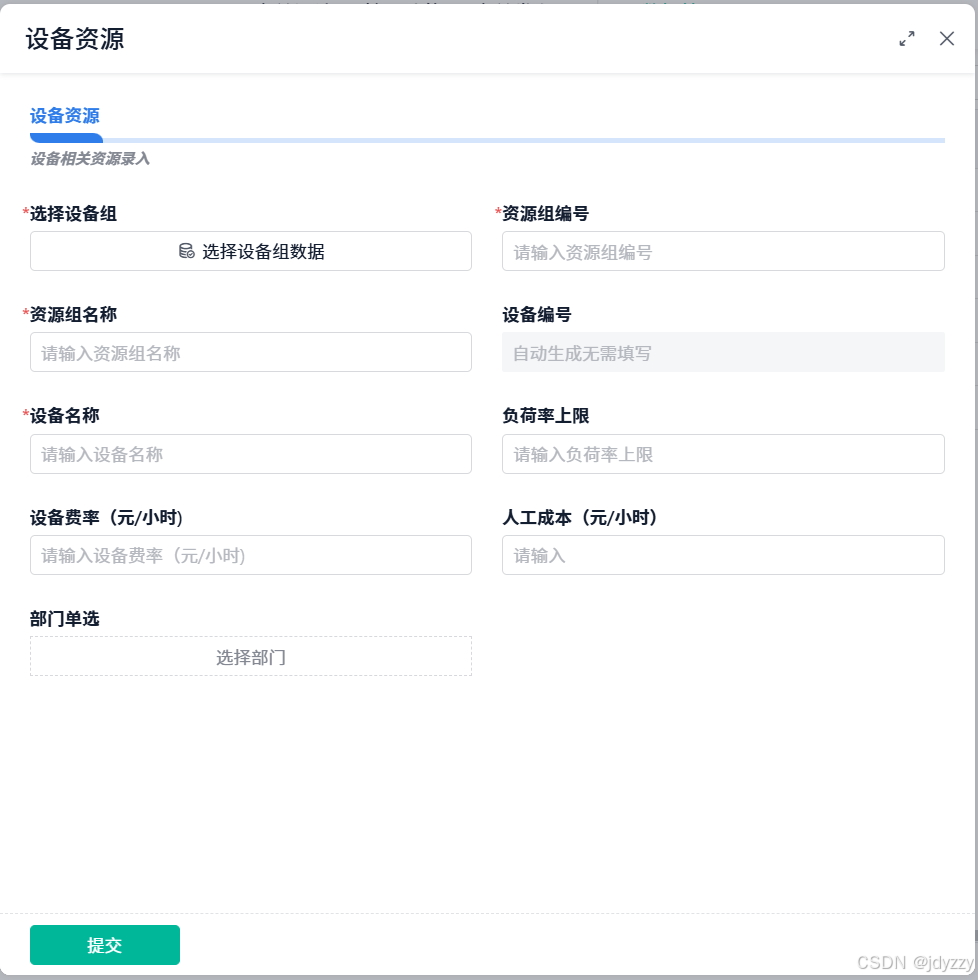Expand the dialog to fullscreen with diagonal arrows
This screenshot has width=978, height=980.
(x=906, y=39)
